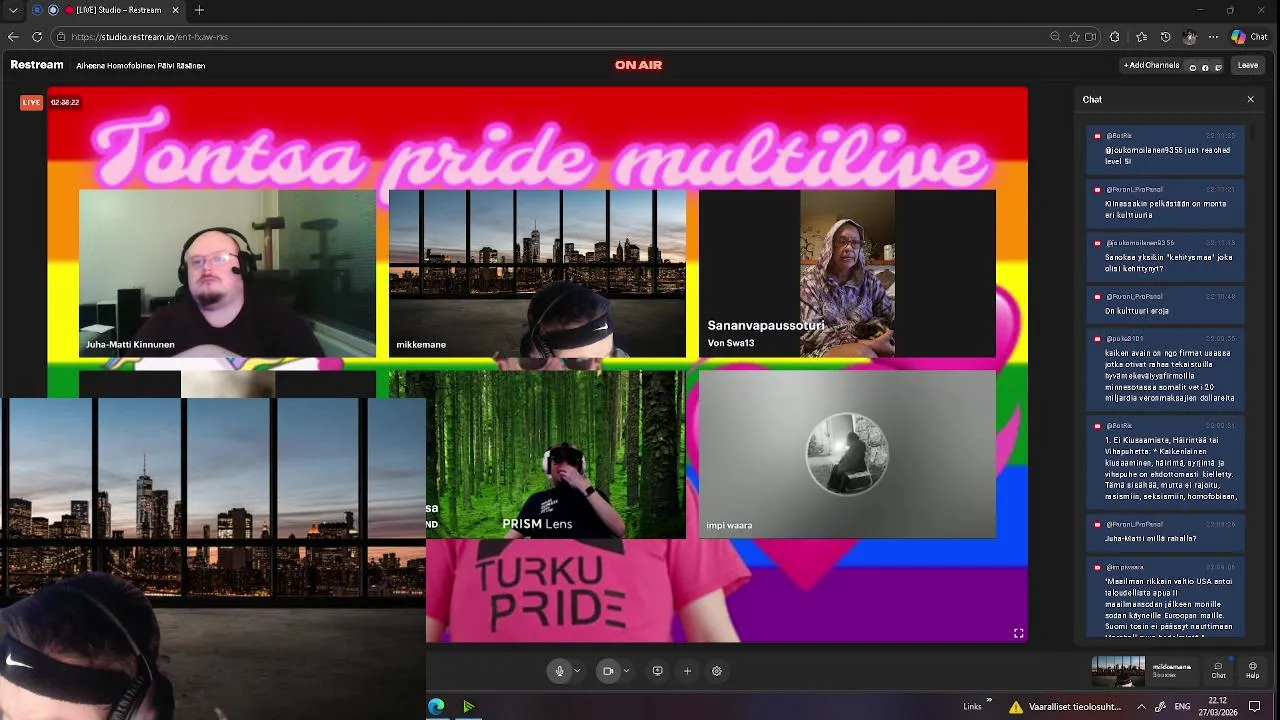
Task: Click the camera permission icon in address bar
Action: (x=1091, y=37)
